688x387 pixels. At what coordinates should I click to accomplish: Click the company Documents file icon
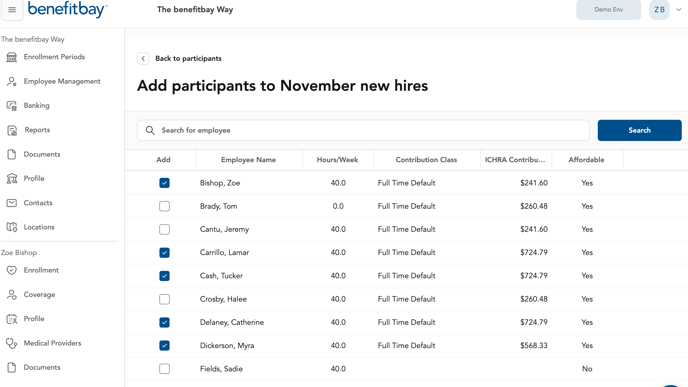[12, 154]
